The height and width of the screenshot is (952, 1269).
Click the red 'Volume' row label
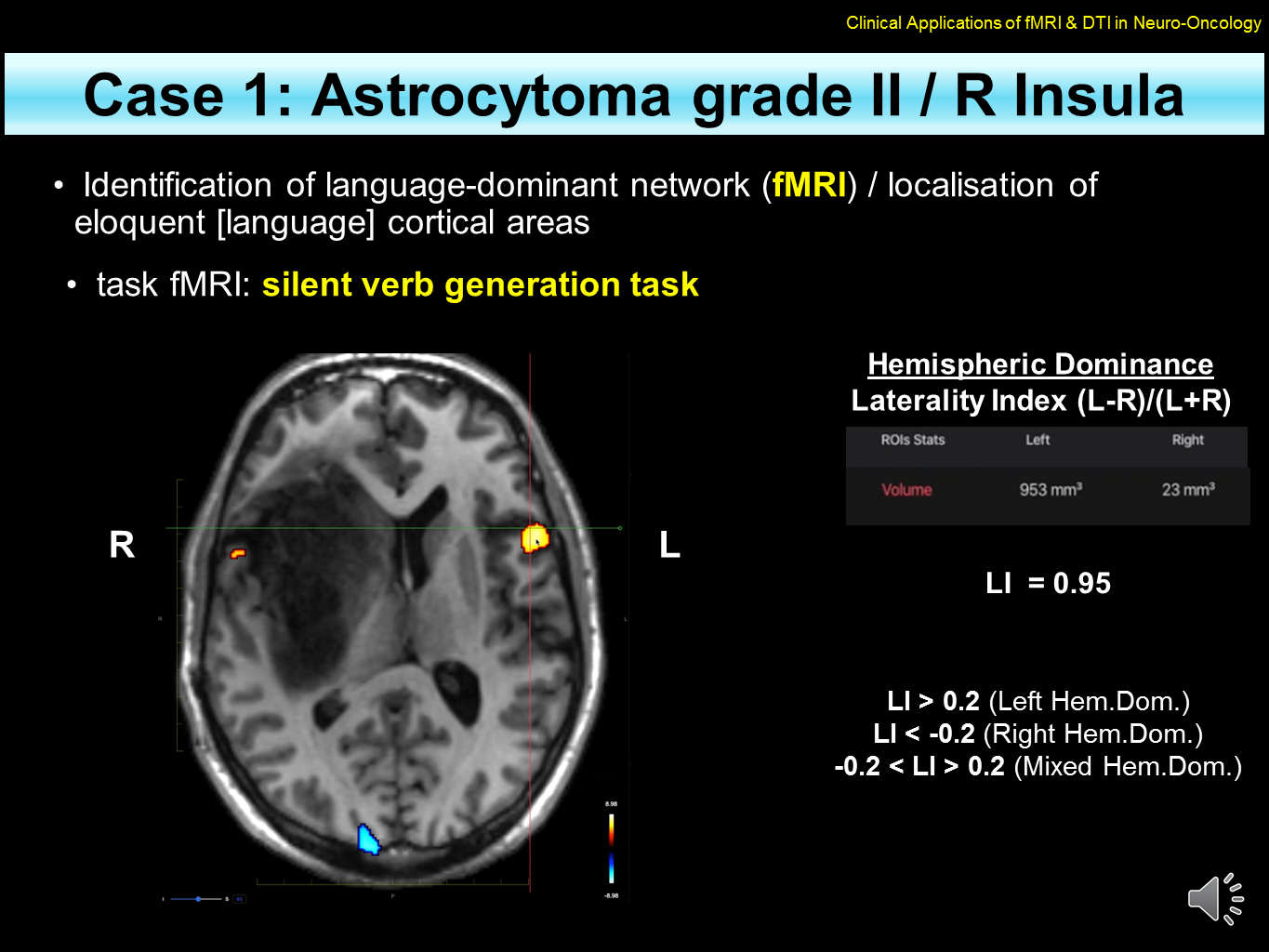click(906, 490)
